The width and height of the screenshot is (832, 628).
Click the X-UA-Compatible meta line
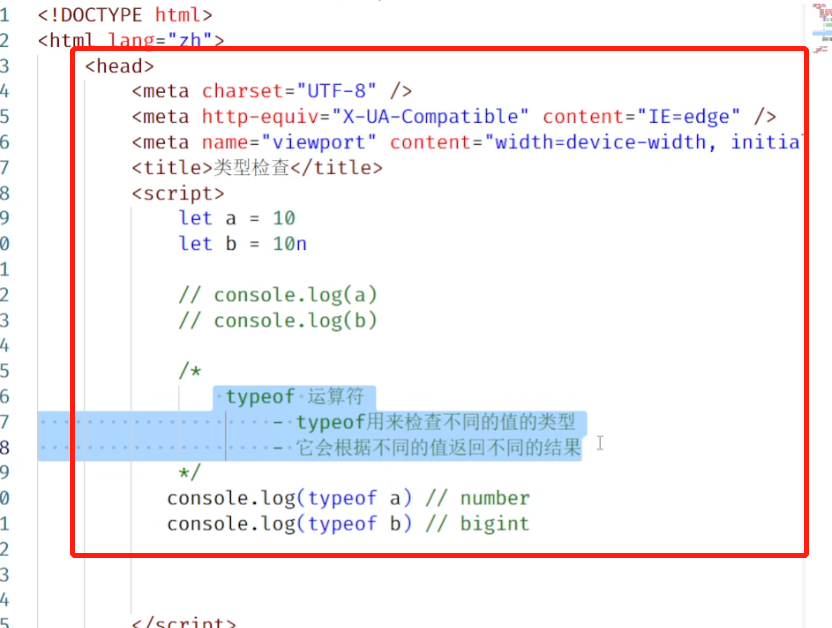pos(454,116)
